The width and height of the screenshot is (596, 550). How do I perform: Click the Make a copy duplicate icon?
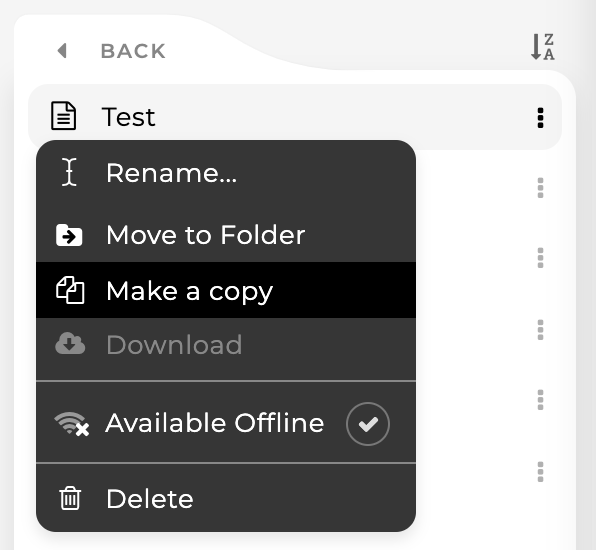(x=70, y=290)
